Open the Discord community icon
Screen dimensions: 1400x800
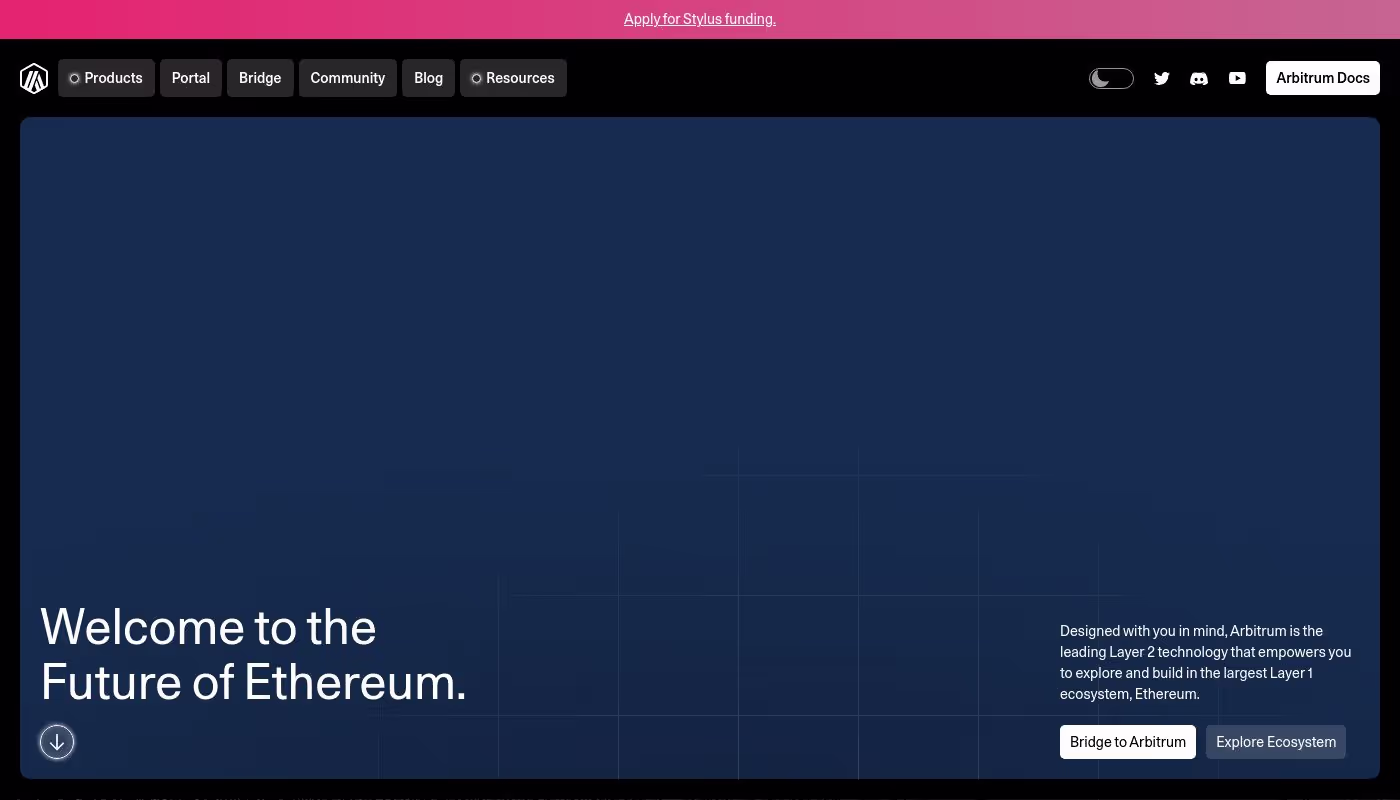[1199, 78]
